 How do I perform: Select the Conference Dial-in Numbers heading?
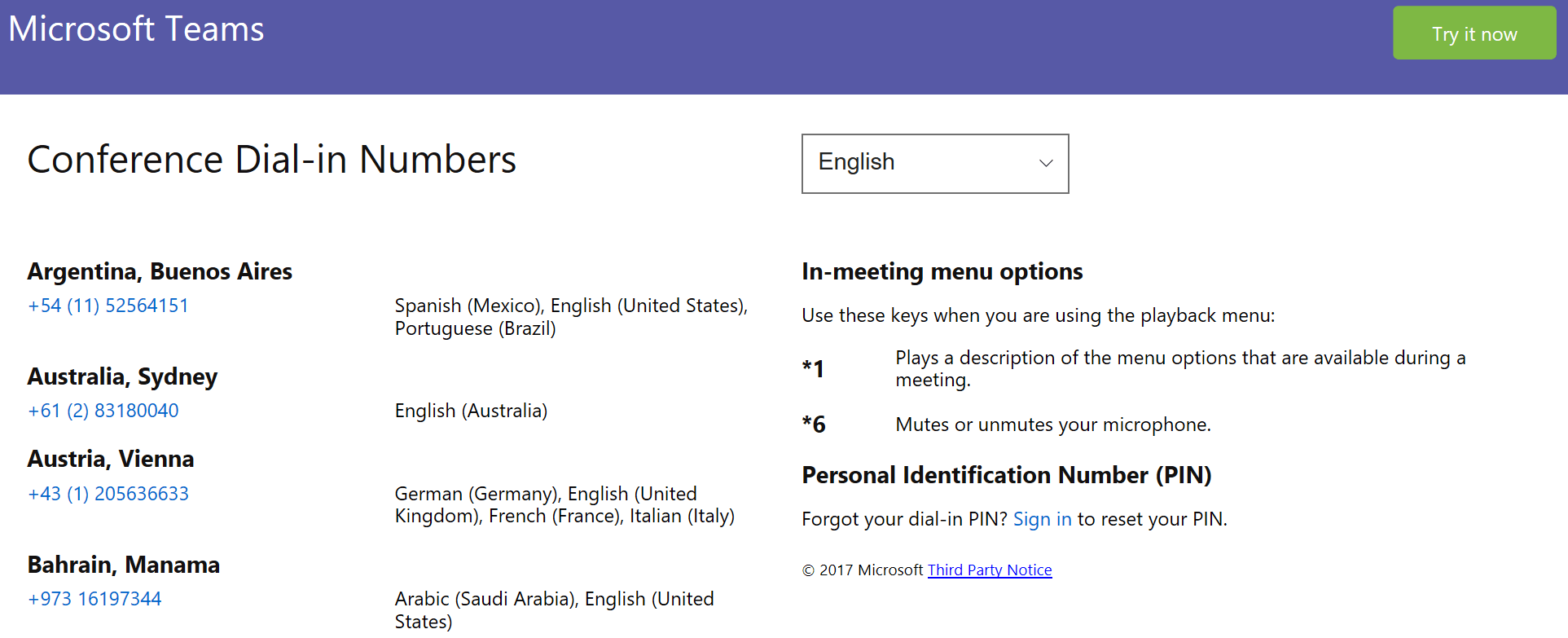272,160
